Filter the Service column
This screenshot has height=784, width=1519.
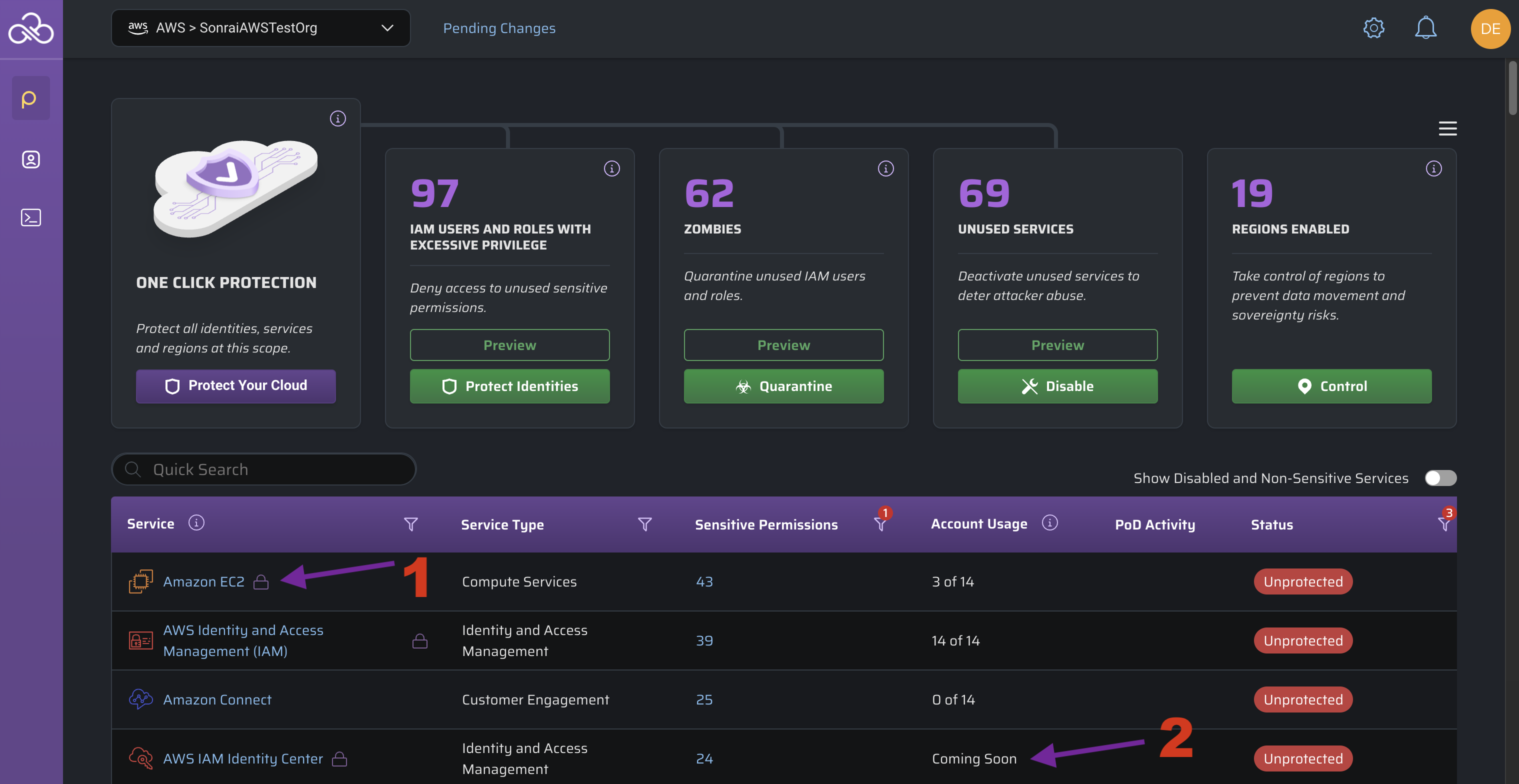click(x=410, y=524)
